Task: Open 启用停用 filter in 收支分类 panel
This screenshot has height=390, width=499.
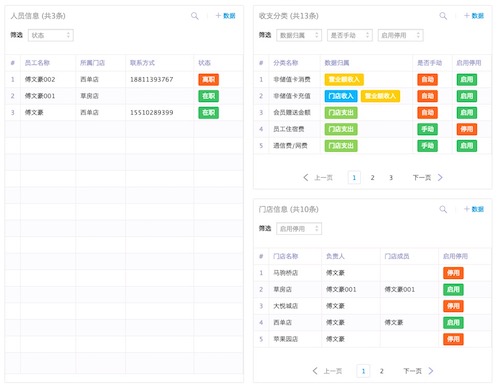Action: tap(400, 35)
